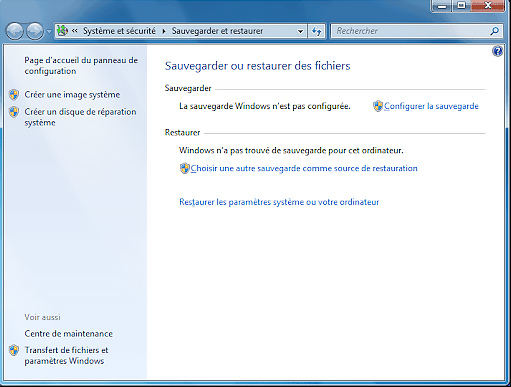Click the Control Panel icon in address bar
This screenshot has height=387, width=511.
click(x=62, y=31)
